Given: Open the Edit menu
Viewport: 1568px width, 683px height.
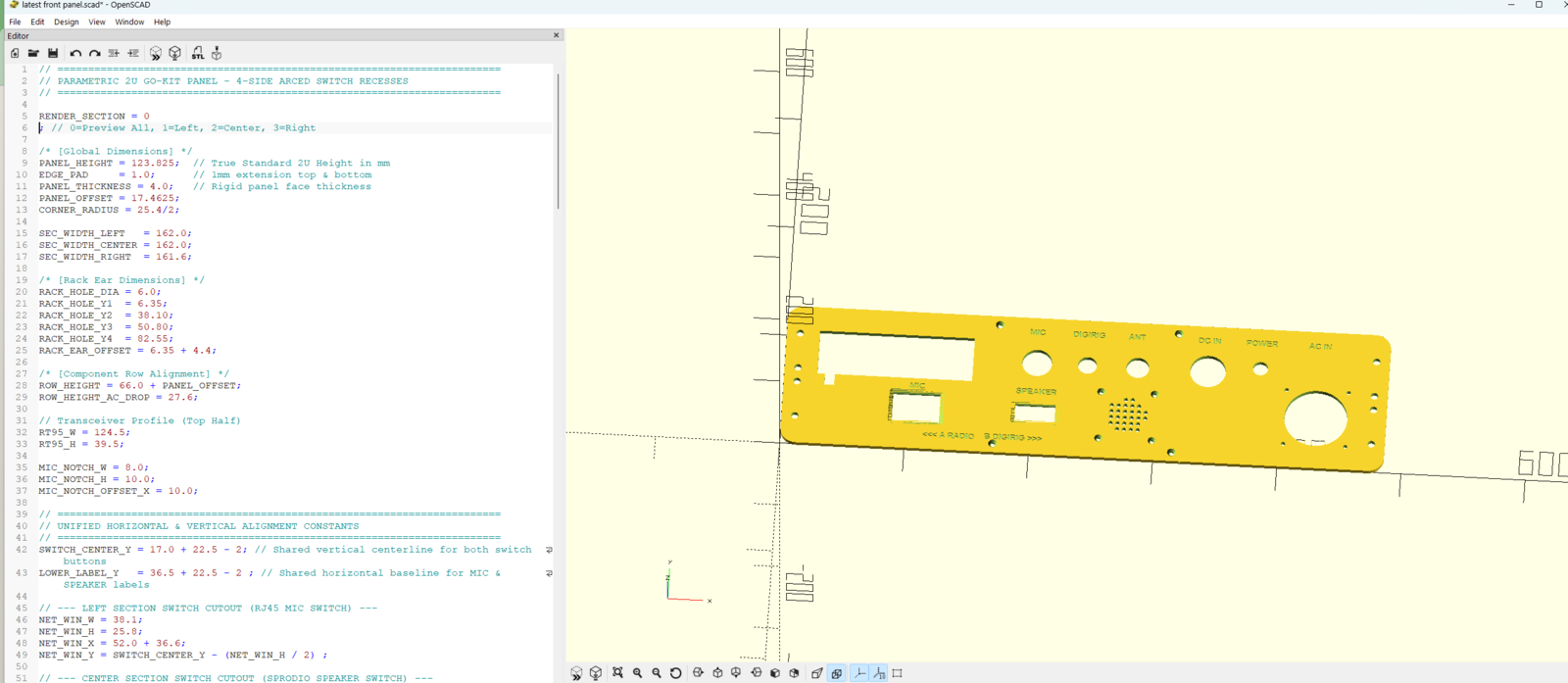Looking at the screenshot, I should click(37, 22).
